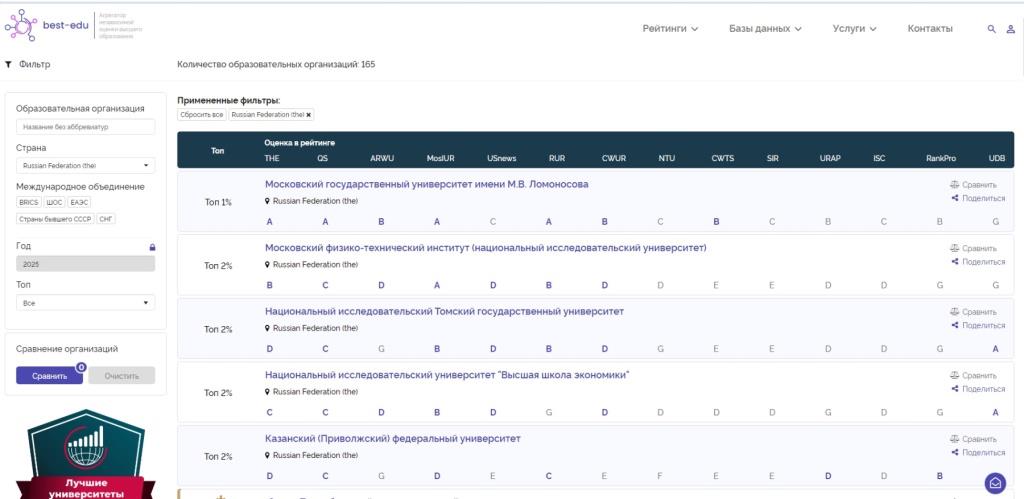The width and height of the screenshot is (1024, 499).
Task: Toggle the ЕАЭС association filter
Action: click(78, 202)
